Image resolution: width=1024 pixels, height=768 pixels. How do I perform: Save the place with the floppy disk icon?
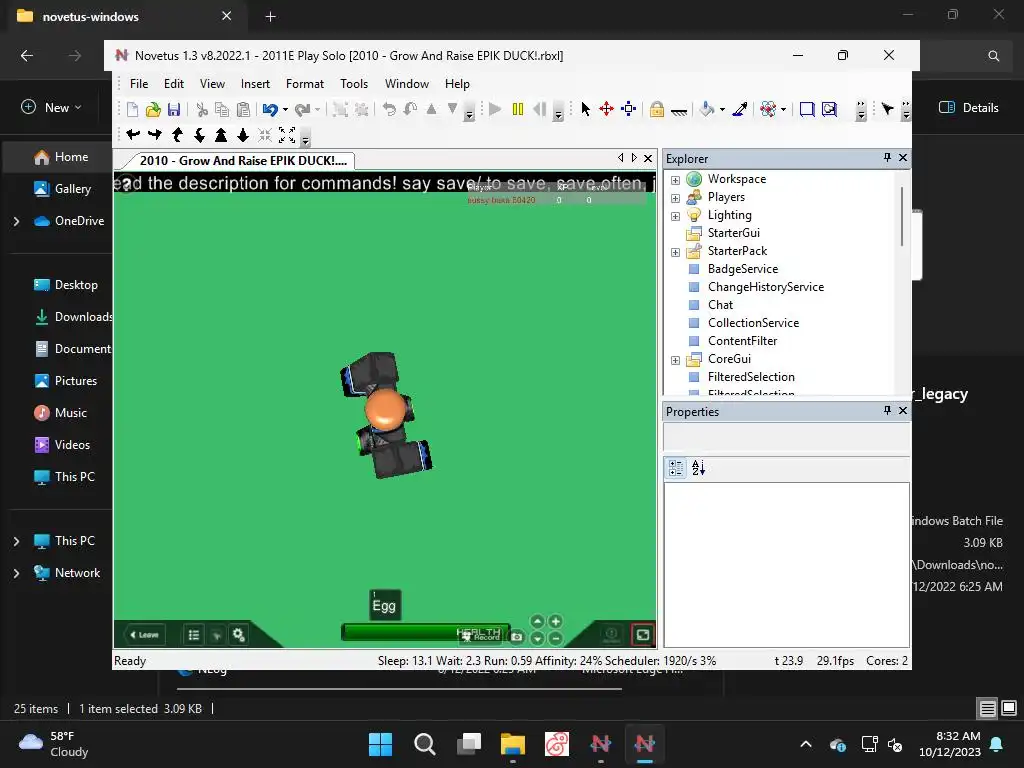(174, 109)
